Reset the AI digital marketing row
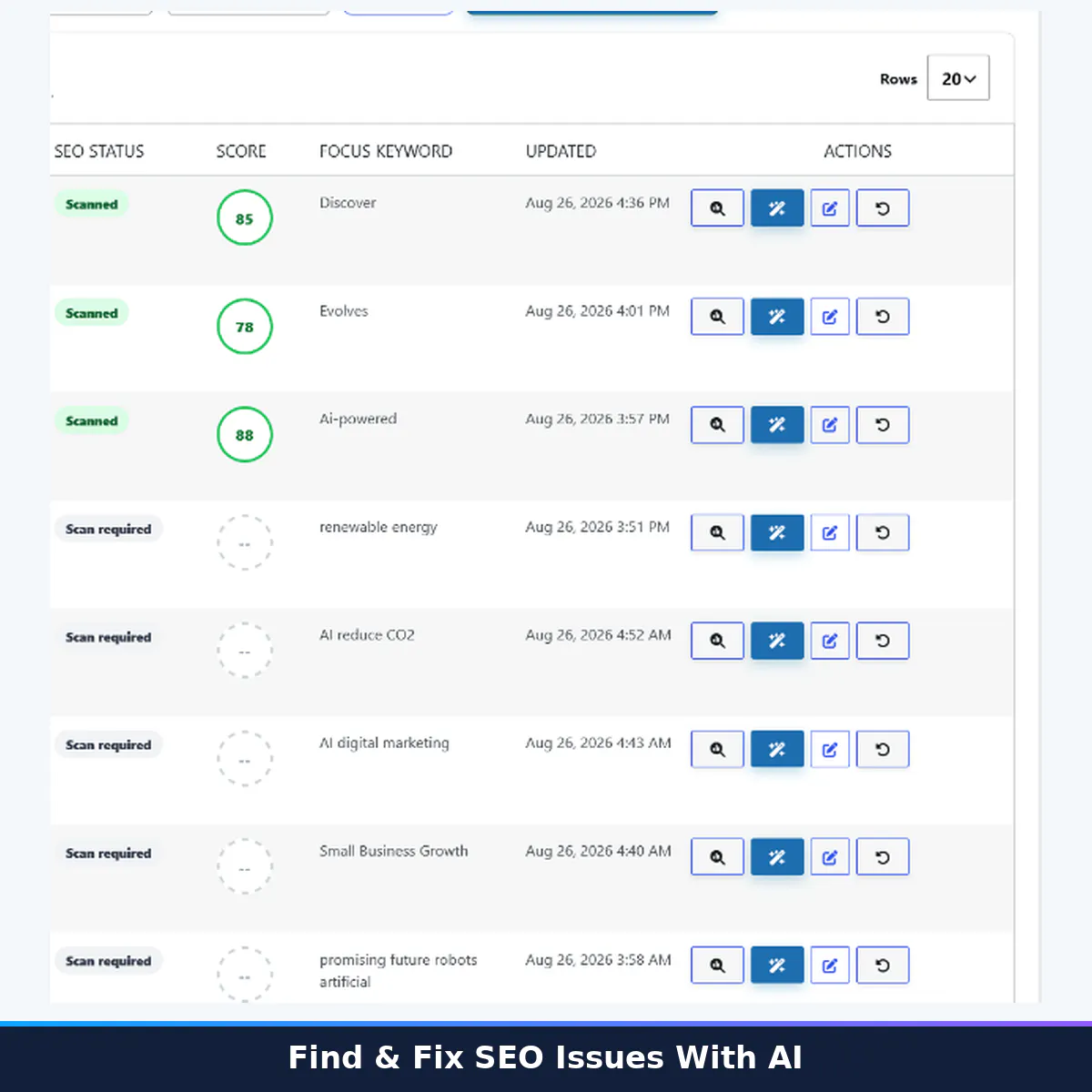 coord(883,749)
